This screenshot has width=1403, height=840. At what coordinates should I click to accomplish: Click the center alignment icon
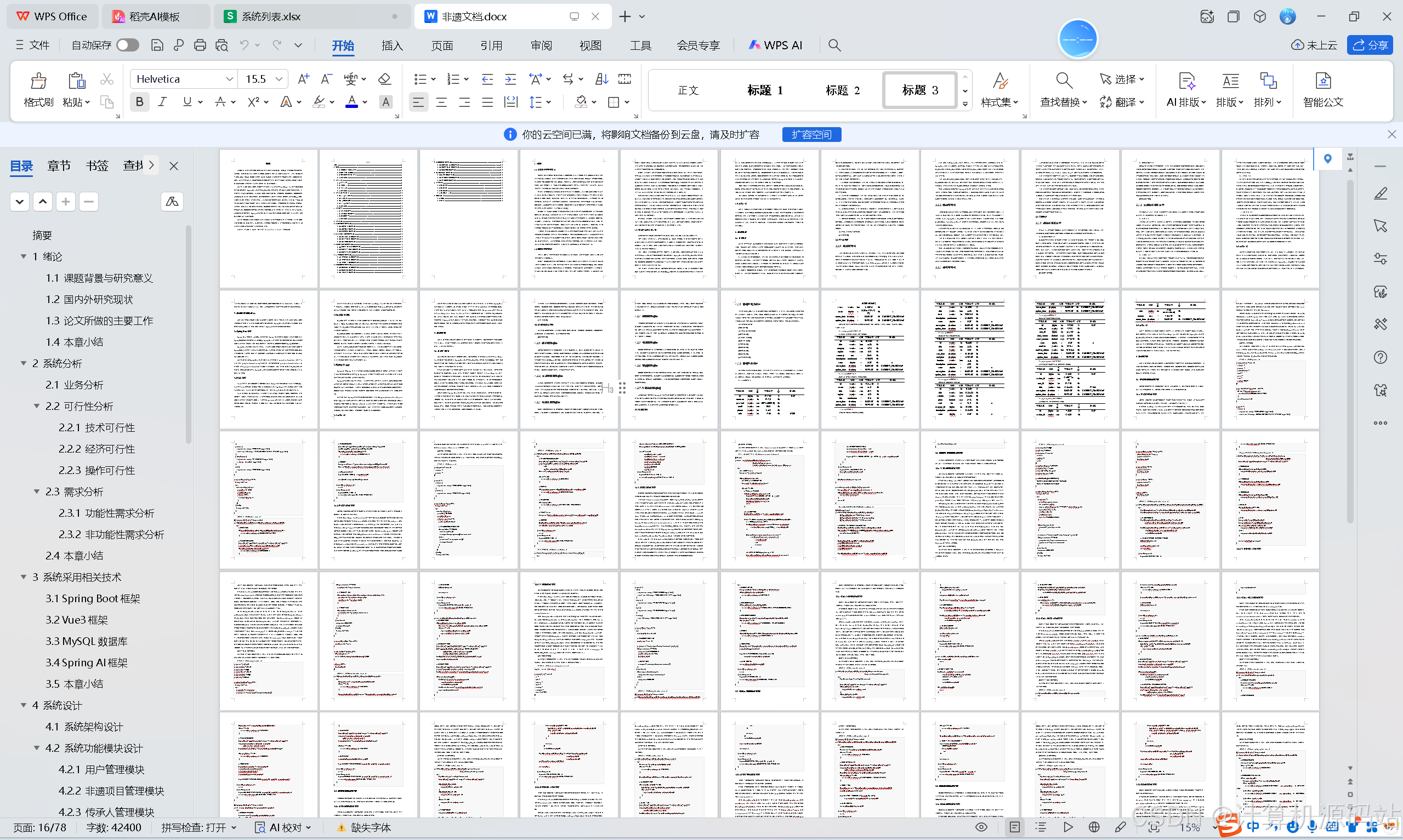pyautogui.click(x=441, y=102)
